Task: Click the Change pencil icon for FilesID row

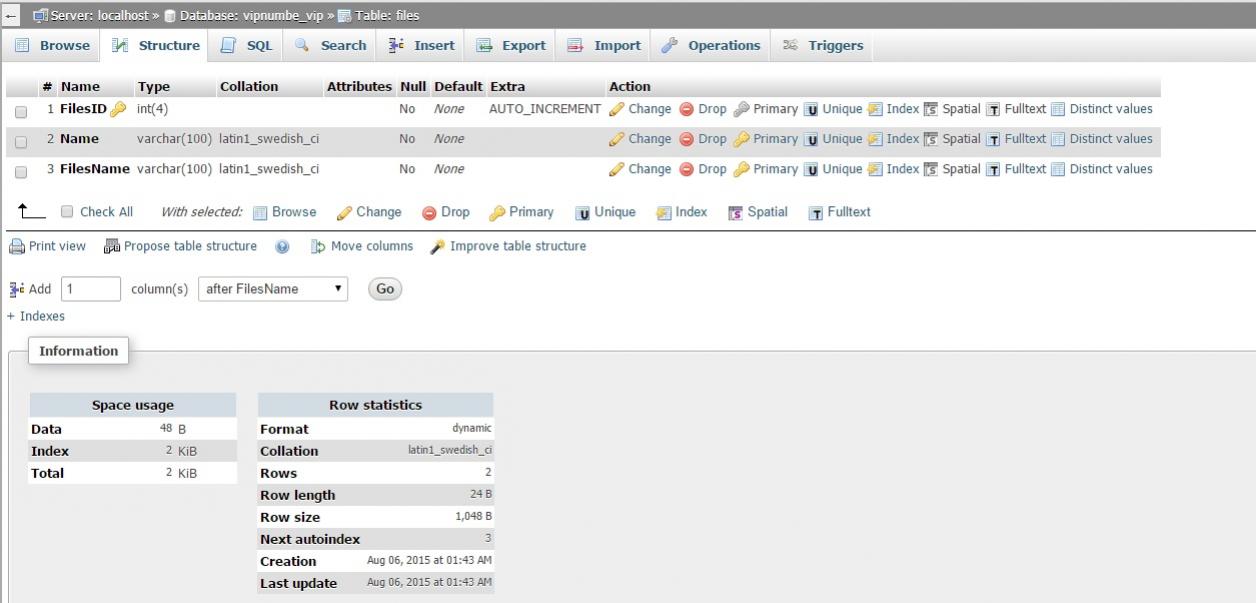Action: 616,109
